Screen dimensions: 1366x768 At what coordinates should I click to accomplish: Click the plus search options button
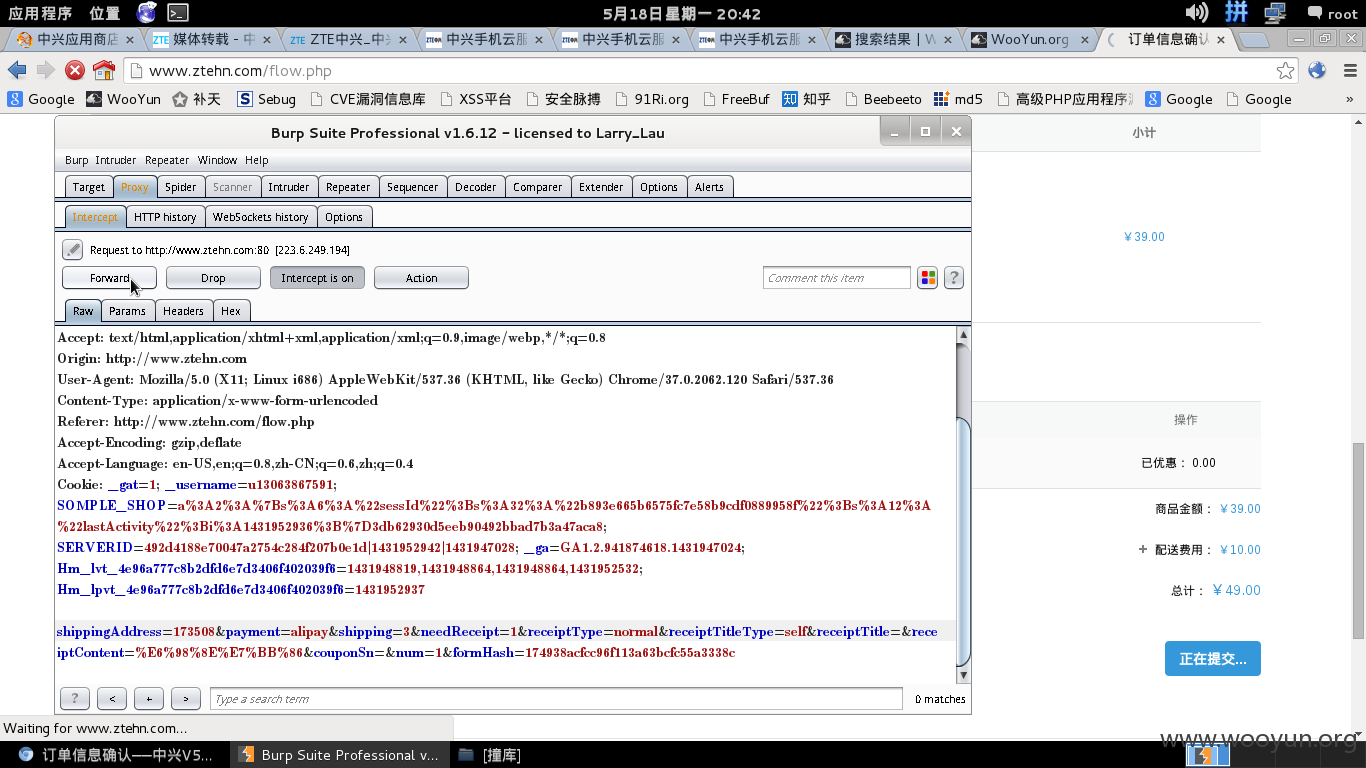pos(149,699)
